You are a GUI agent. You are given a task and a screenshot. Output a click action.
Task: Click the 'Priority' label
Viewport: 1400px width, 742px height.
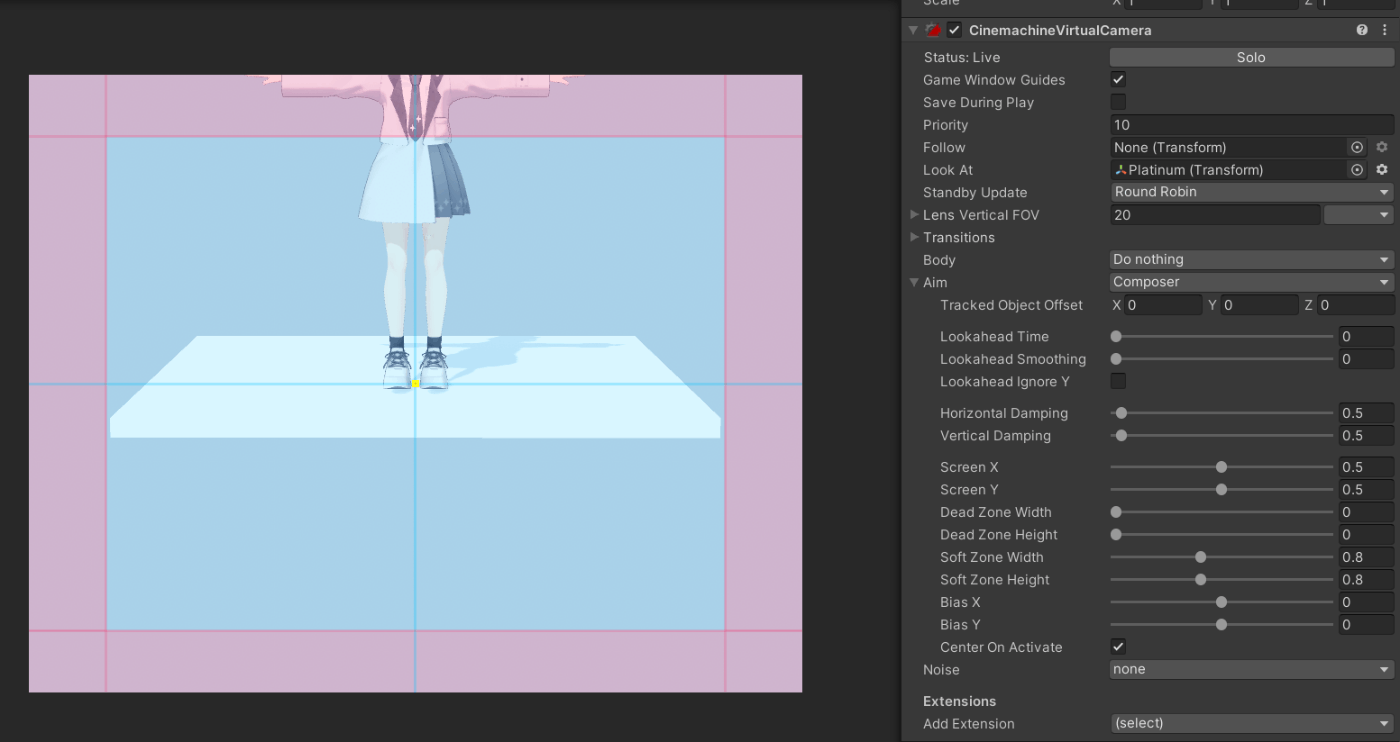click(x=945, y=125)
